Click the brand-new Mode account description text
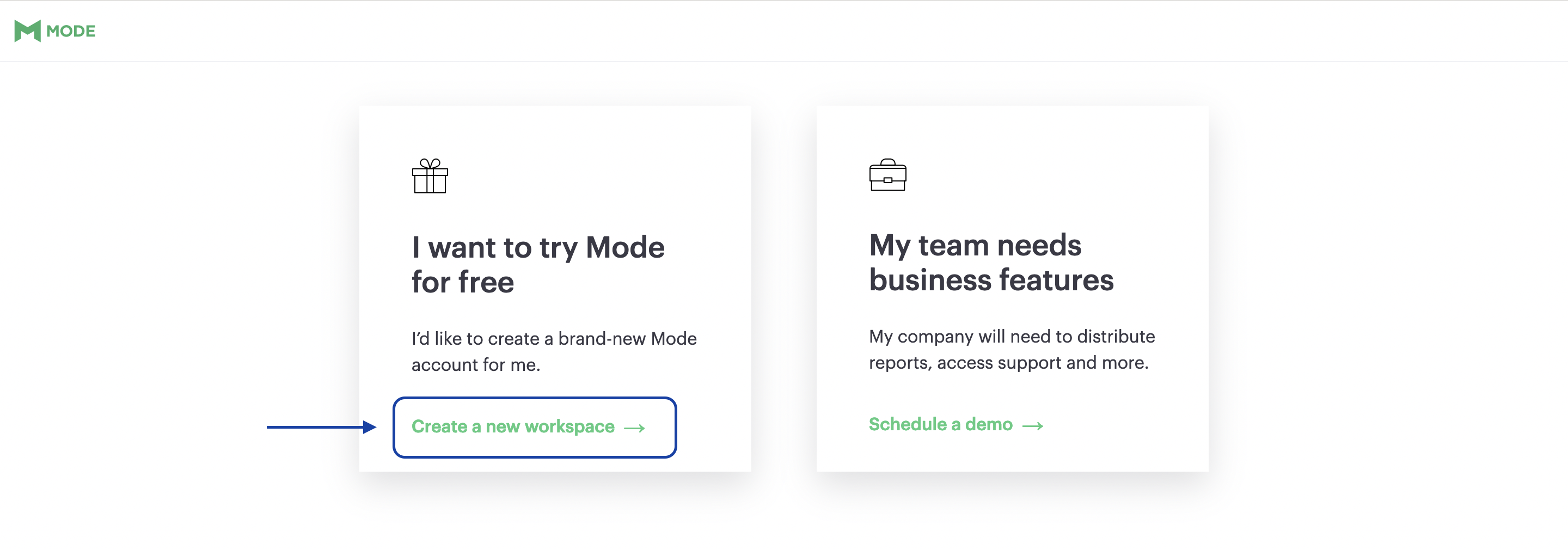1568x549 pixels. click(554, 351)
